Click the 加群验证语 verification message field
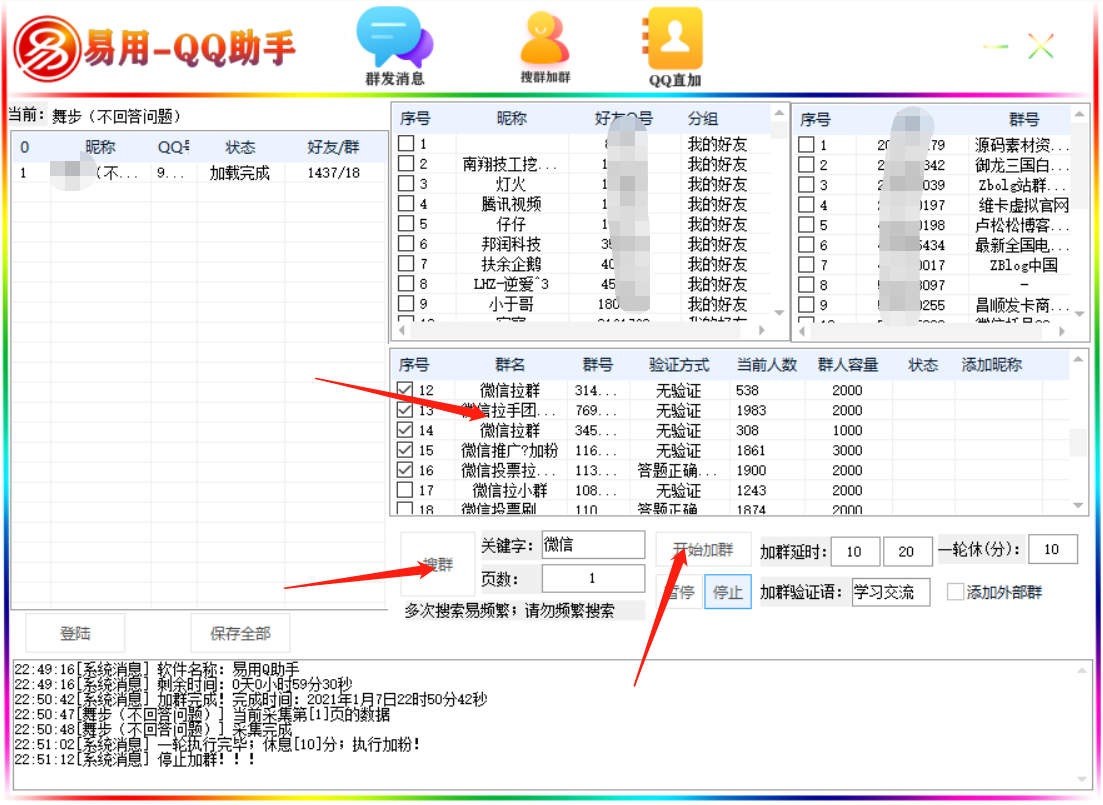The image size is (1103, 805). [x=891, y=592]
